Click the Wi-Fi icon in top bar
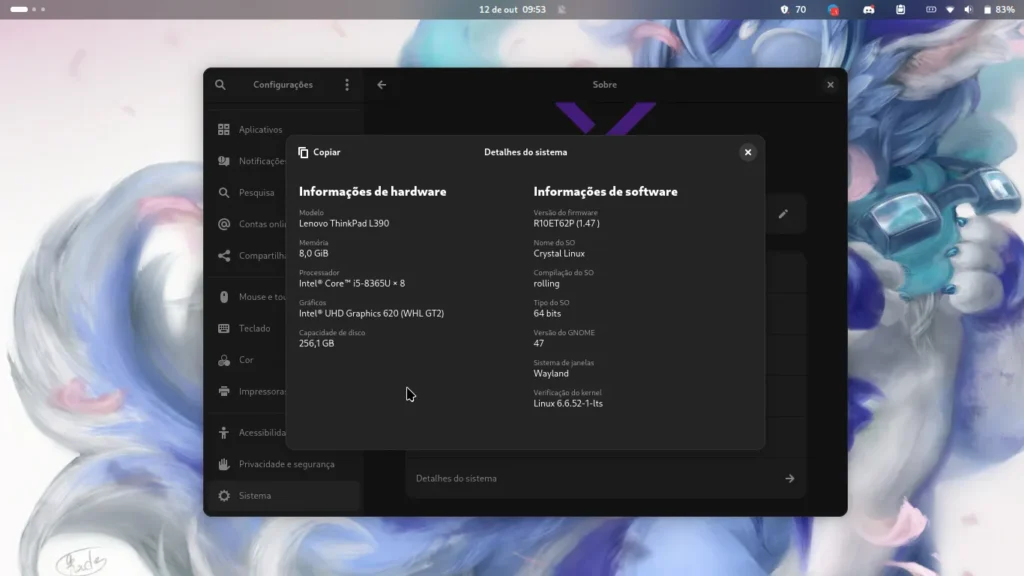This screenshot has width=1024, height=576. coord(950,10)
